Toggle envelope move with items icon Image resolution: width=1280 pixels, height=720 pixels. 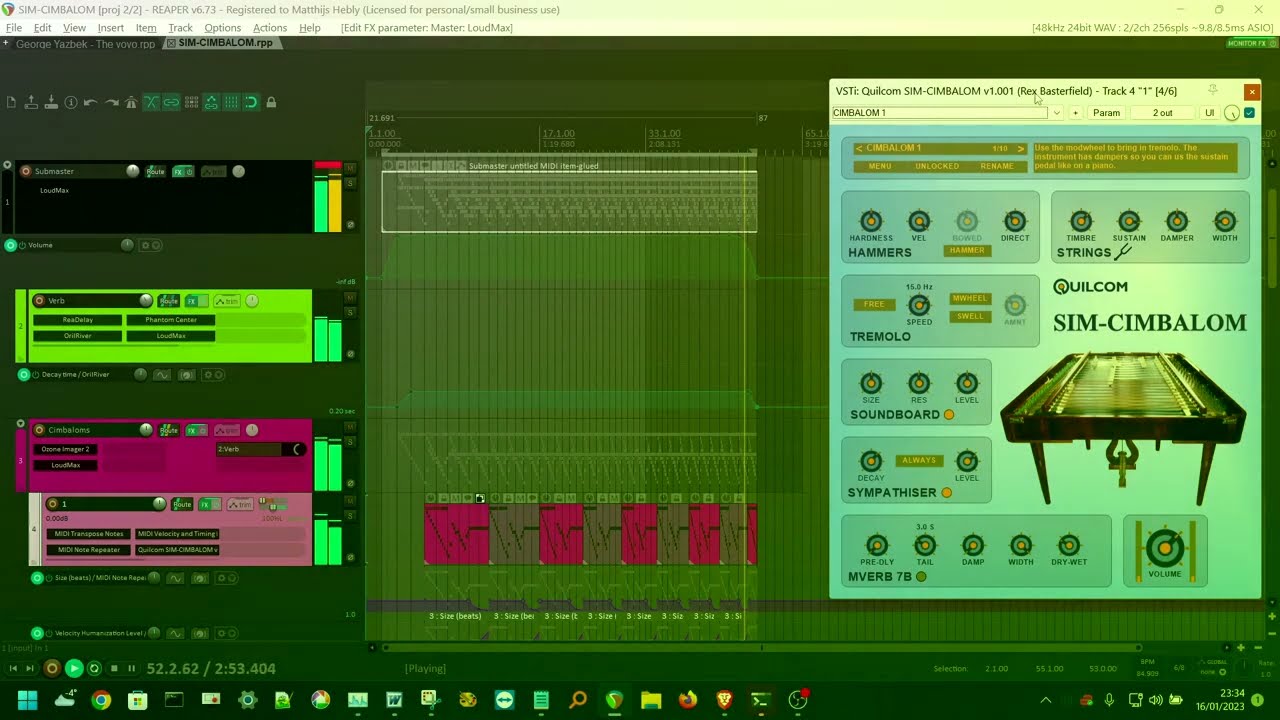pyautogui.click(x=211, y=102)
